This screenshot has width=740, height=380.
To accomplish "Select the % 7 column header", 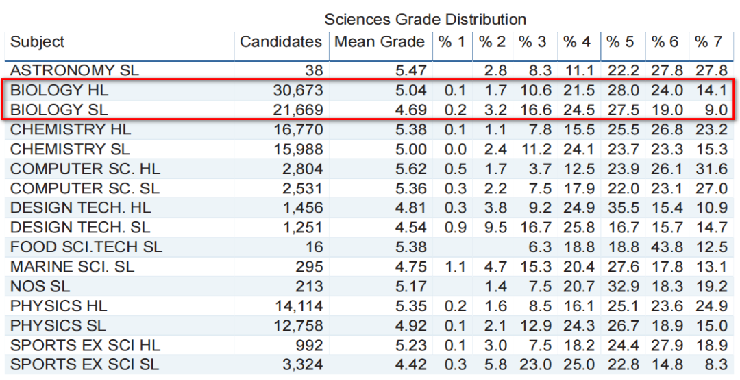I will pos(708,42).
